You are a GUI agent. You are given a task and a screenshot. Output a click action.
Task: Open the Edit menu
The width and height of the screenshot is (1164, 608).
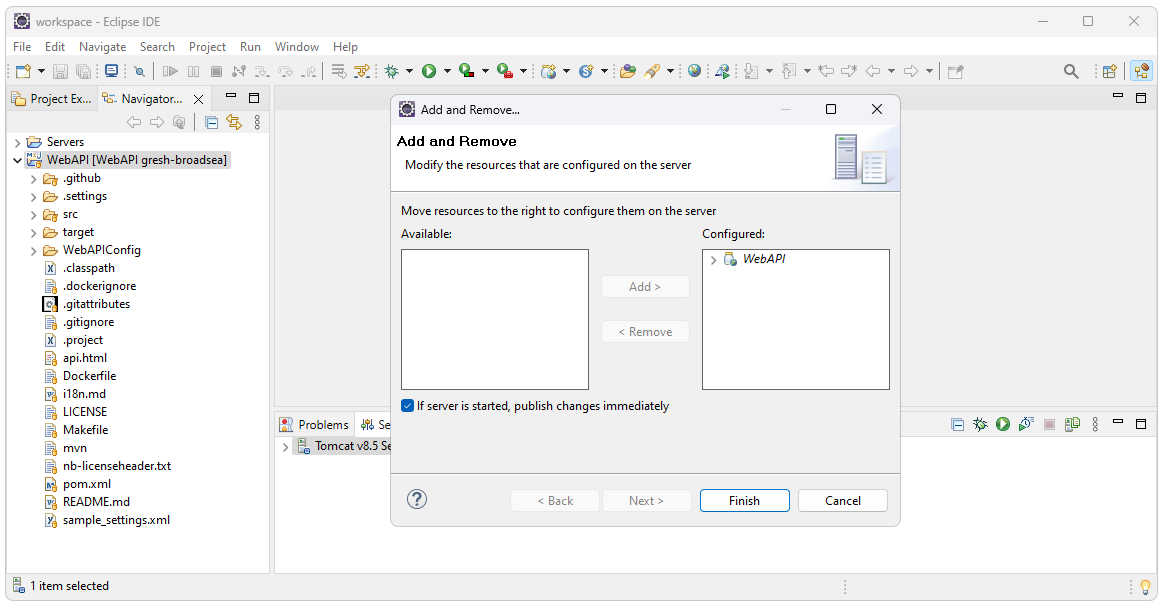tap(55, 47)
